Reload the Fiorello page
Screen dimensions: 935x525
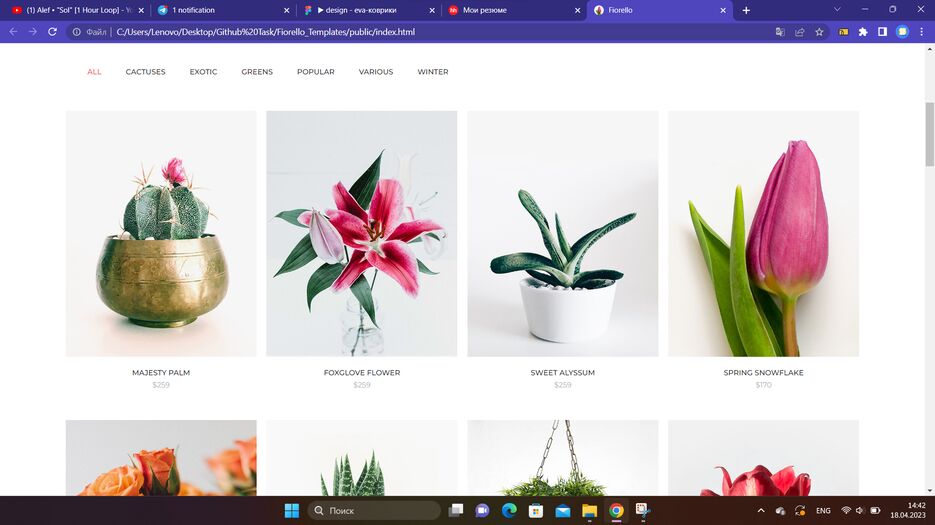pos(52,32)
